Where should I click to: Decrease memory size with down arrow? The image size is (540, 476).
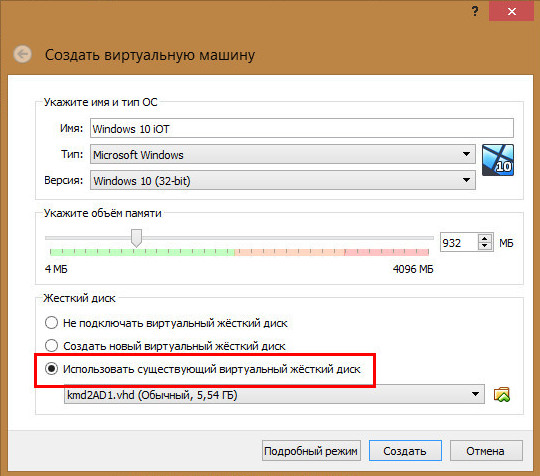(485, 246)
